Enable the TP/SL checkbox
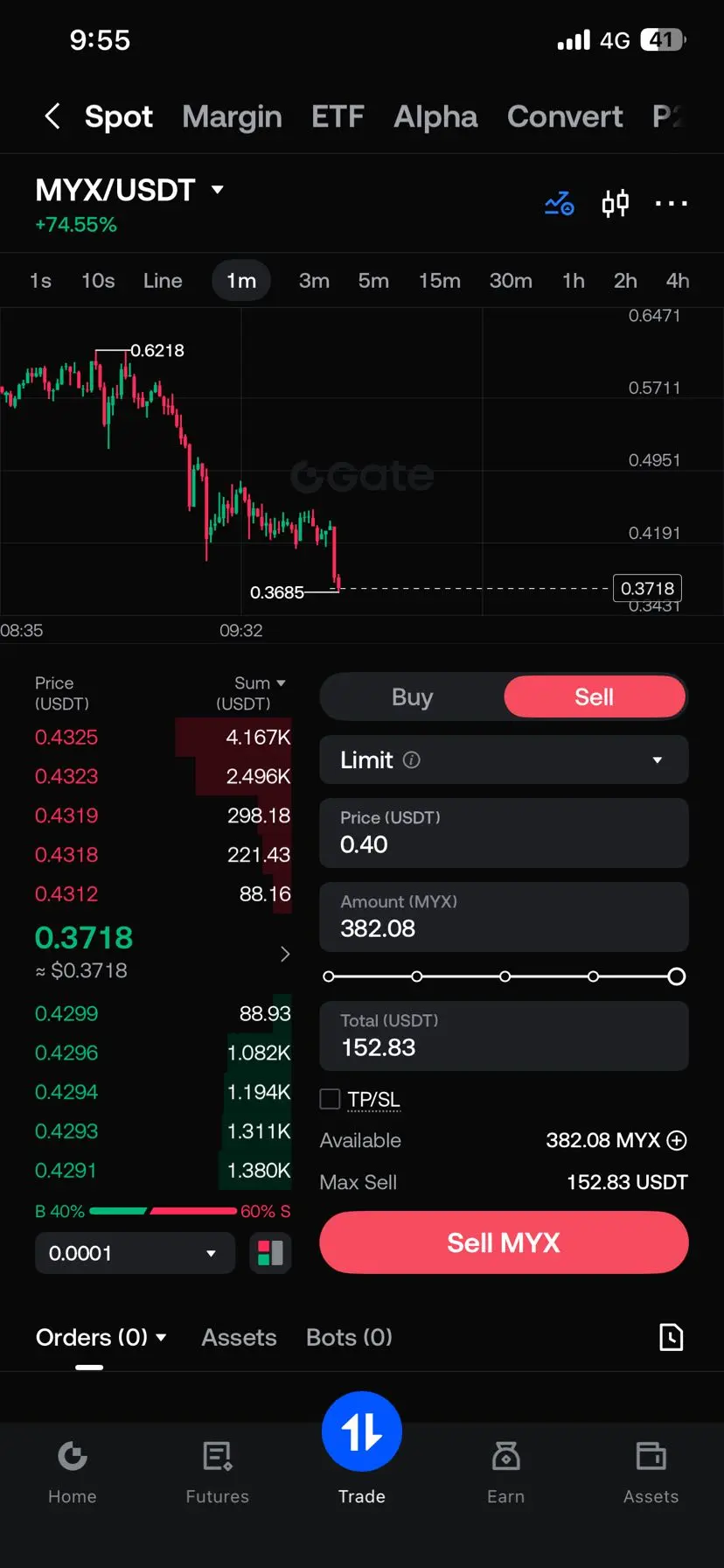Image resolution: width=724 pixels, height=1568 pixels. (330, 1099)
